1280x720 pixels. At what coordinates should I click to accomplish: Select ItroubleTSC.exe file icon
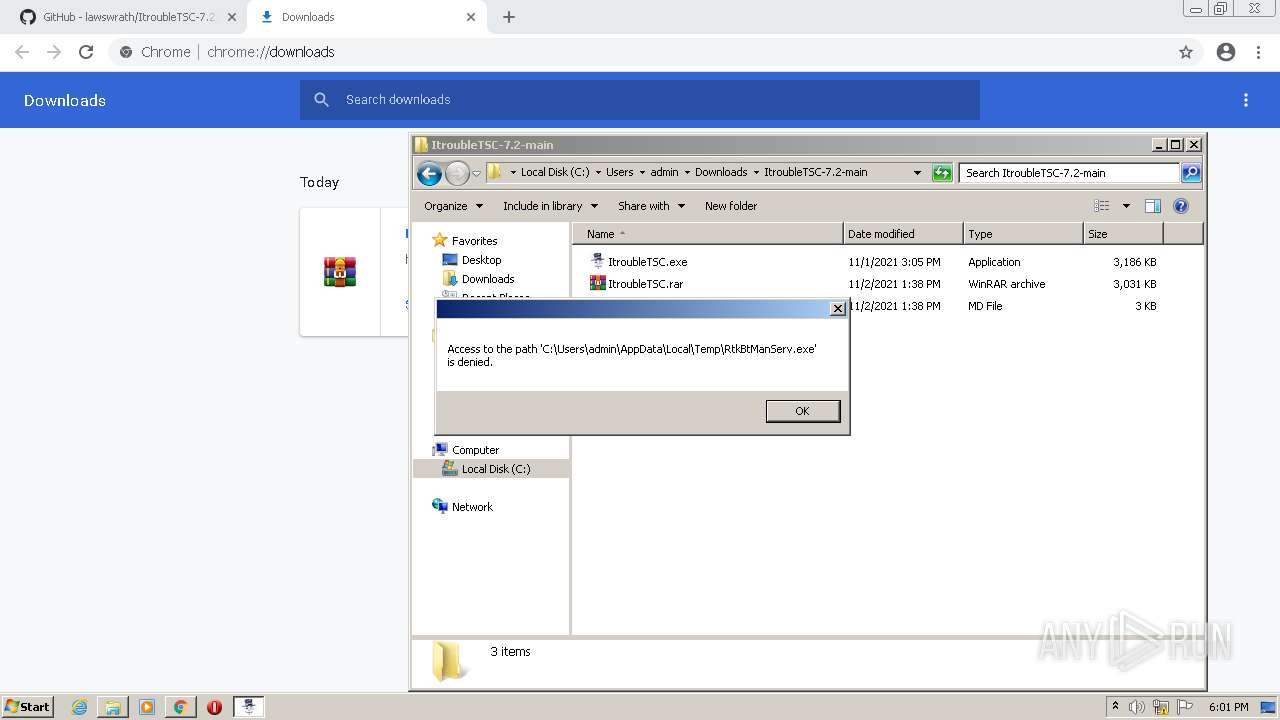(x=597, y=262)
